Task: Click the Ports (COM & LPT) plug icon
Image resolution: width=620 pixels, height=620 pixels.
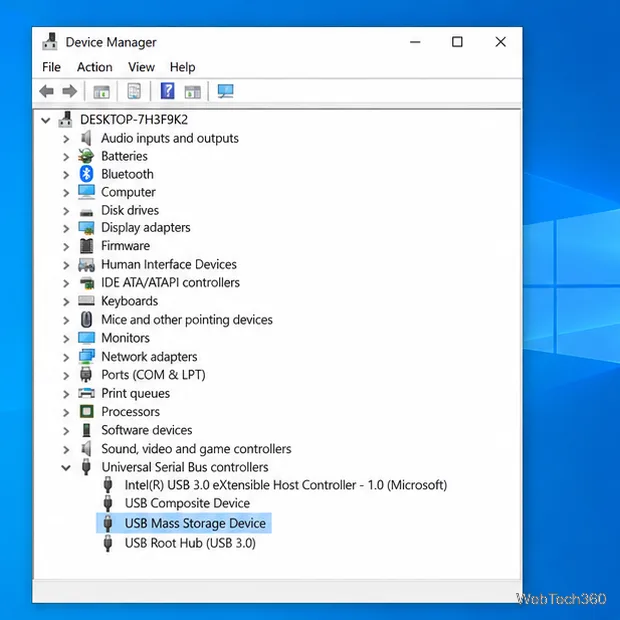Action: click(86, 374)
